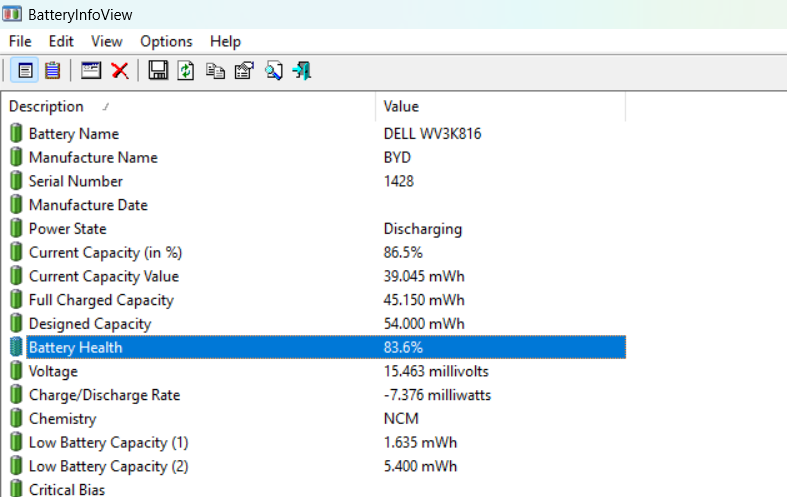
Task: Open the File menu
Action: click(x=20, y=41)
